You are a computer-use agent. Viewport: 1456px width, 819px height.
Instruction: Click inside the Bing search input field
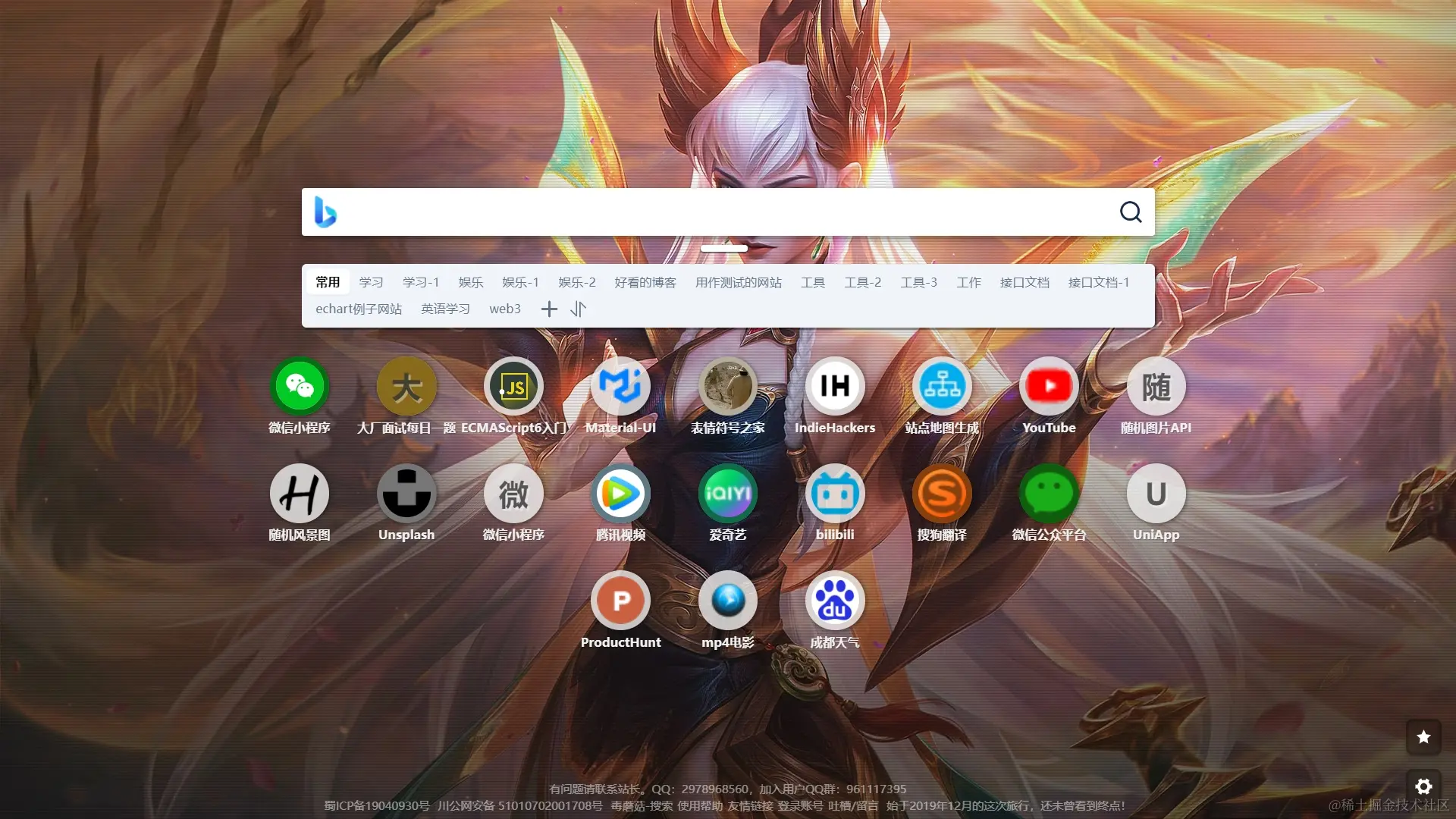point(720,212)
